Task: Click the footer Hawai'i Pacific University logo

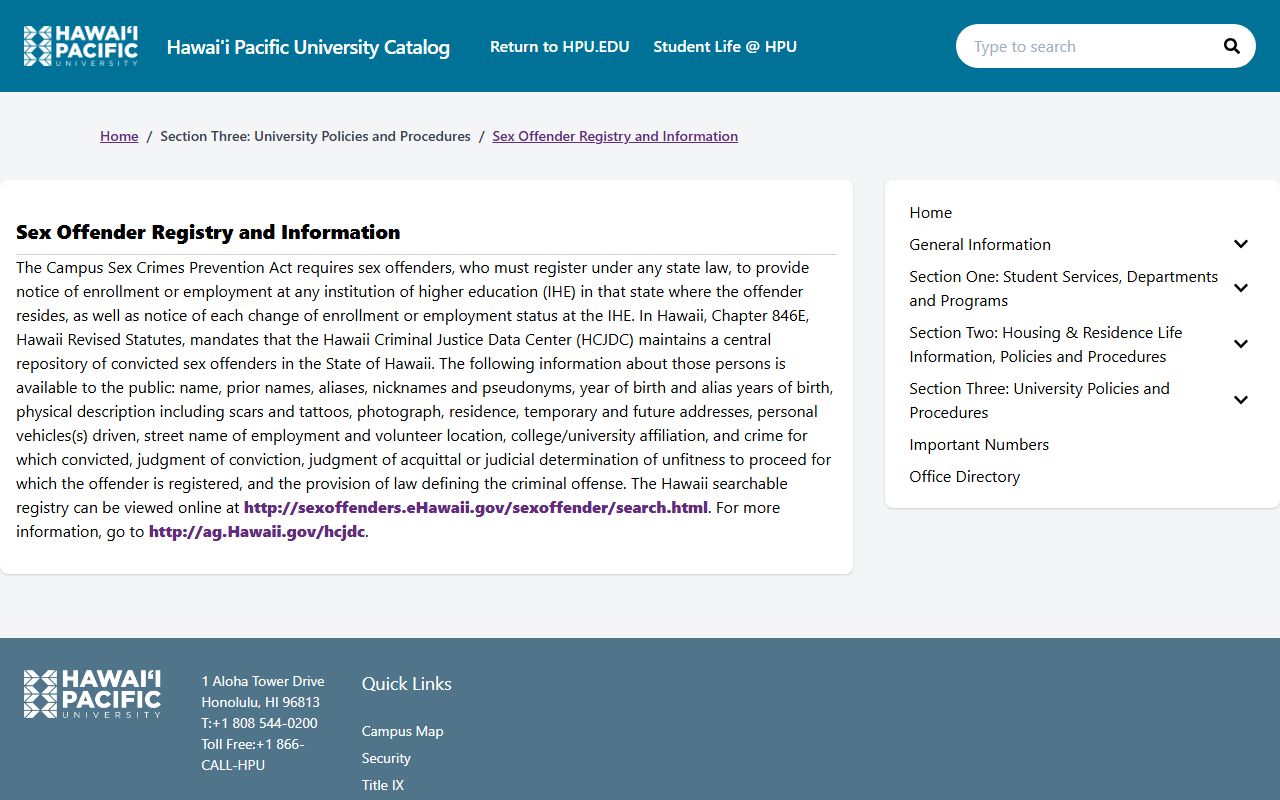Action: point(92,694)
